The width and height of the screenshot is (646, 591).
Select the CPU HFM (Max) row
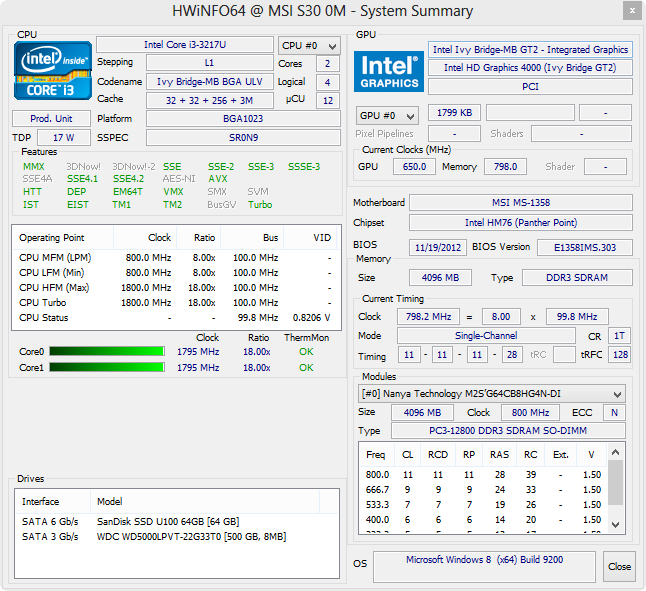(x=176, y=287)
